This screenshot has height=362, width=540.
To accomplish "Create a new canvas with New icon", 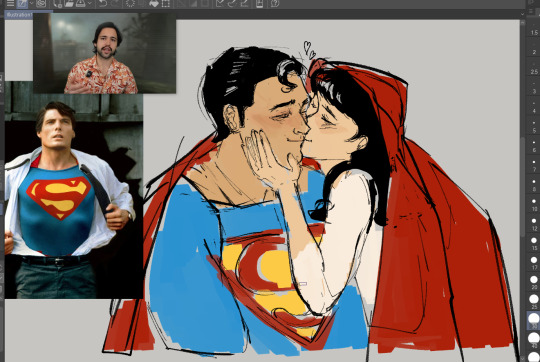I will (58, 3).
